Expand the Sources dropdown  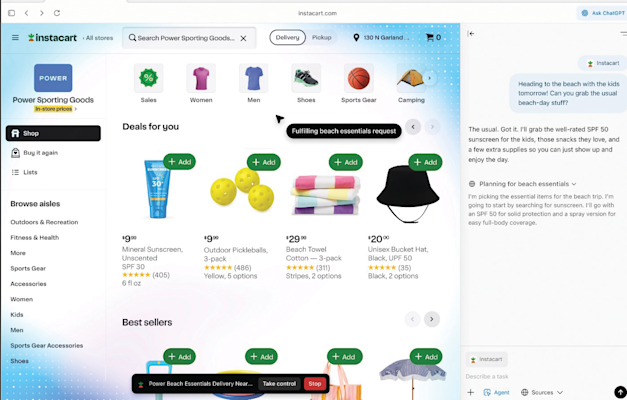pyautogui.click(x=542, y=392)
